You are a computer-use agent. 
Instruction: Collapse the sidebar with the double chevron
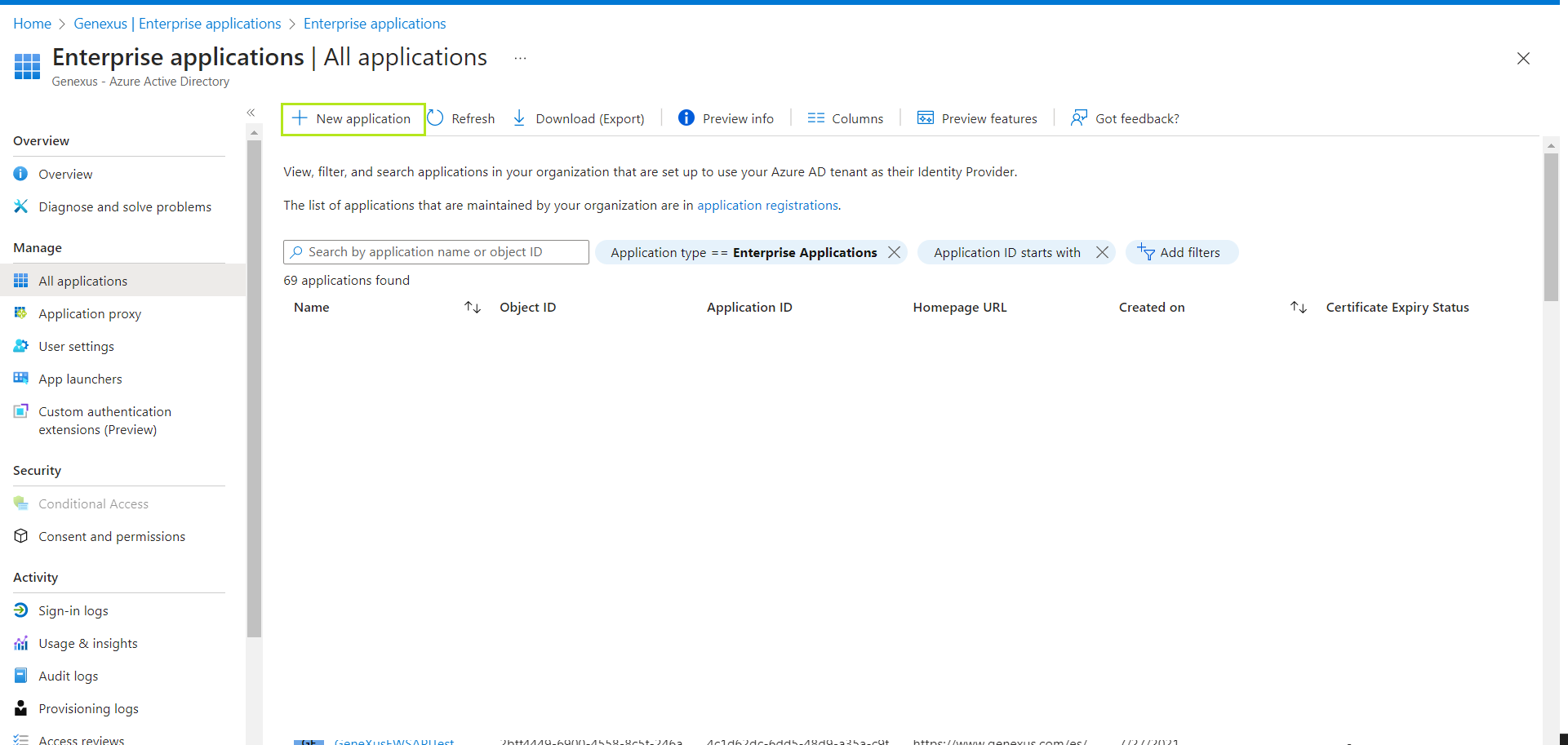coord(251,113)
